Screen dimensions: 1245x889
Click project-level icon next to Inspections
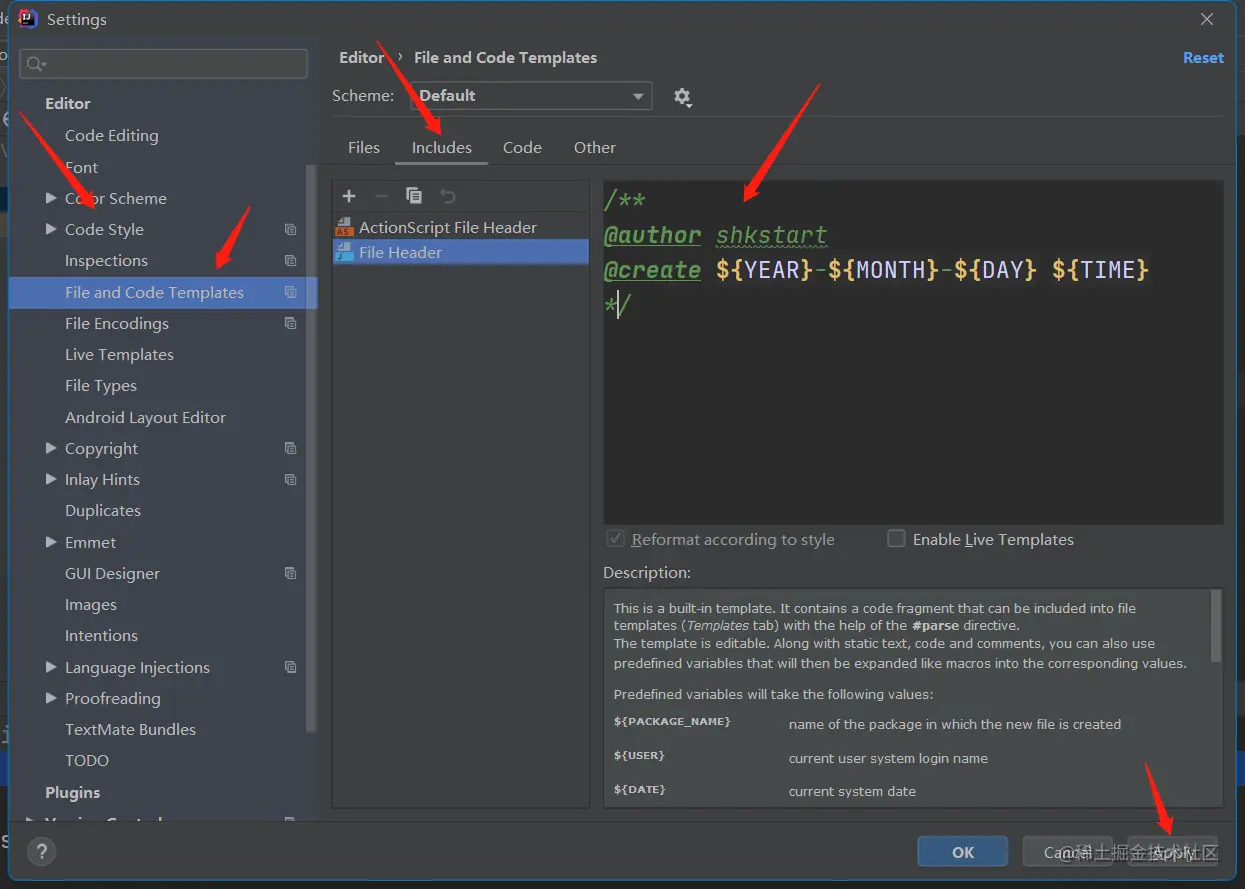[x=290, y=260]
